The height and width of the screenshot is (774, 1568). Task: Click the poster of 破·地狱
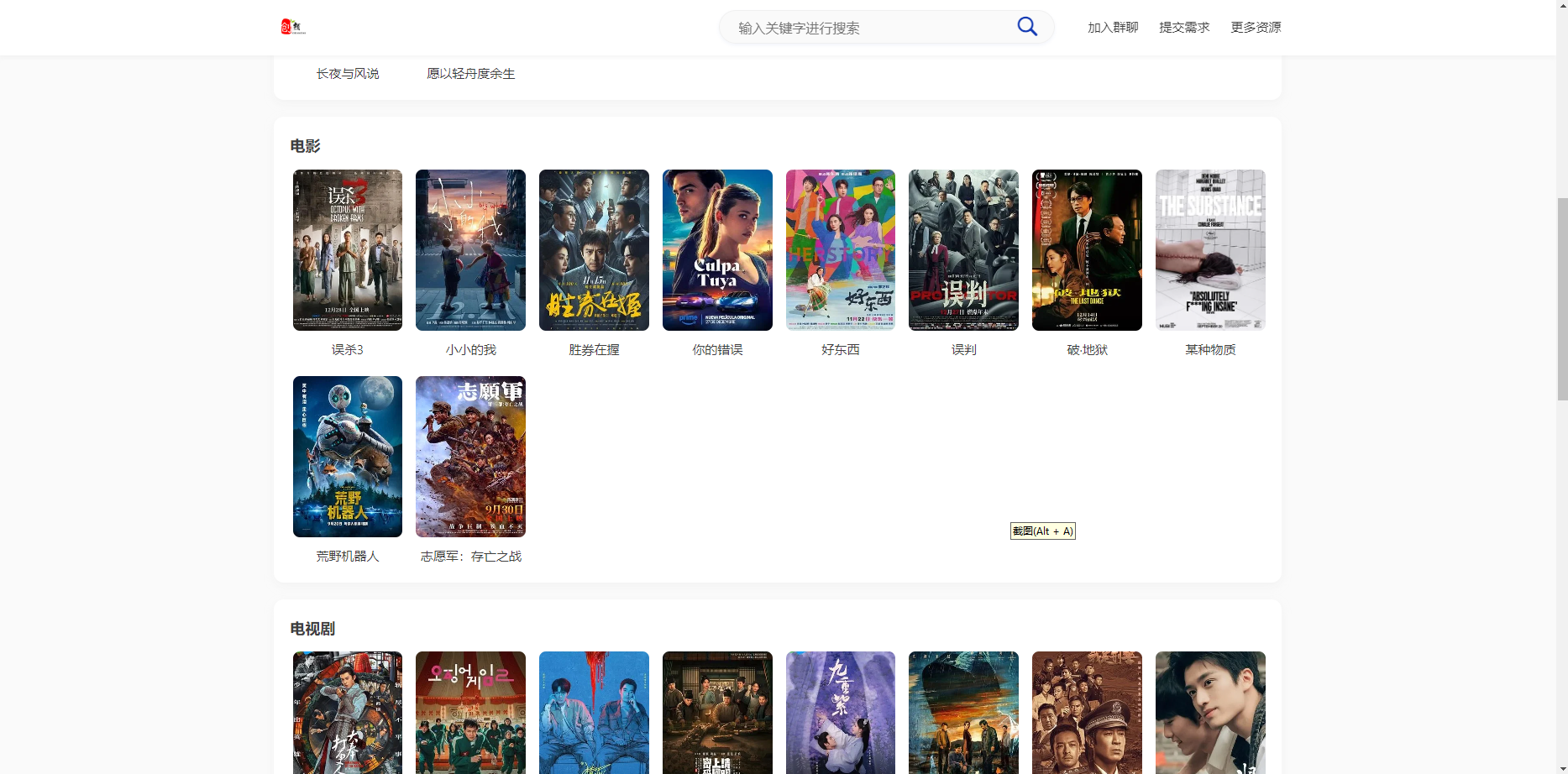pos(1086,249)
